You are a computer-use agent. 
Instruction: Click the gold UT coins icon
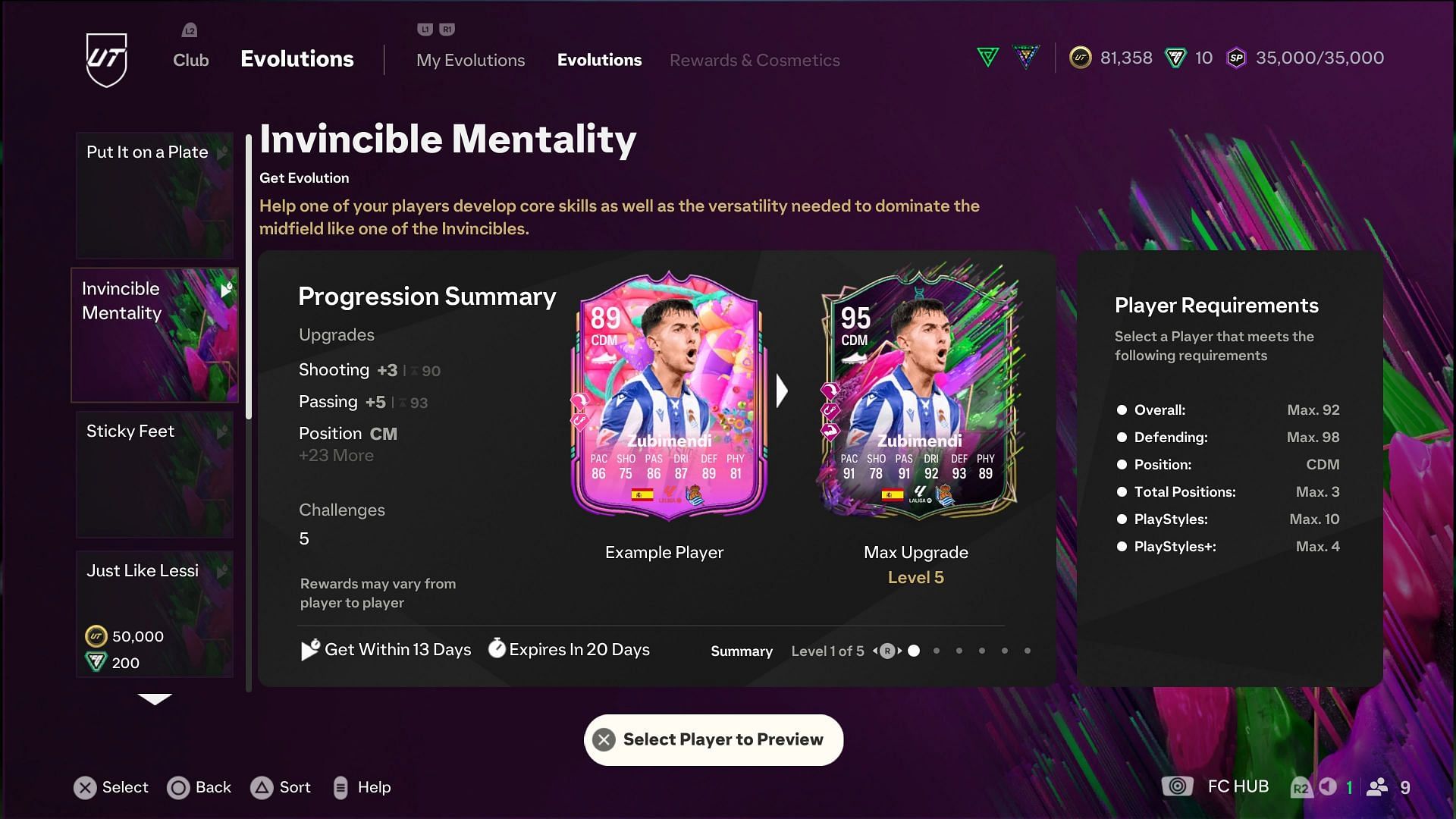point(1080,58)
